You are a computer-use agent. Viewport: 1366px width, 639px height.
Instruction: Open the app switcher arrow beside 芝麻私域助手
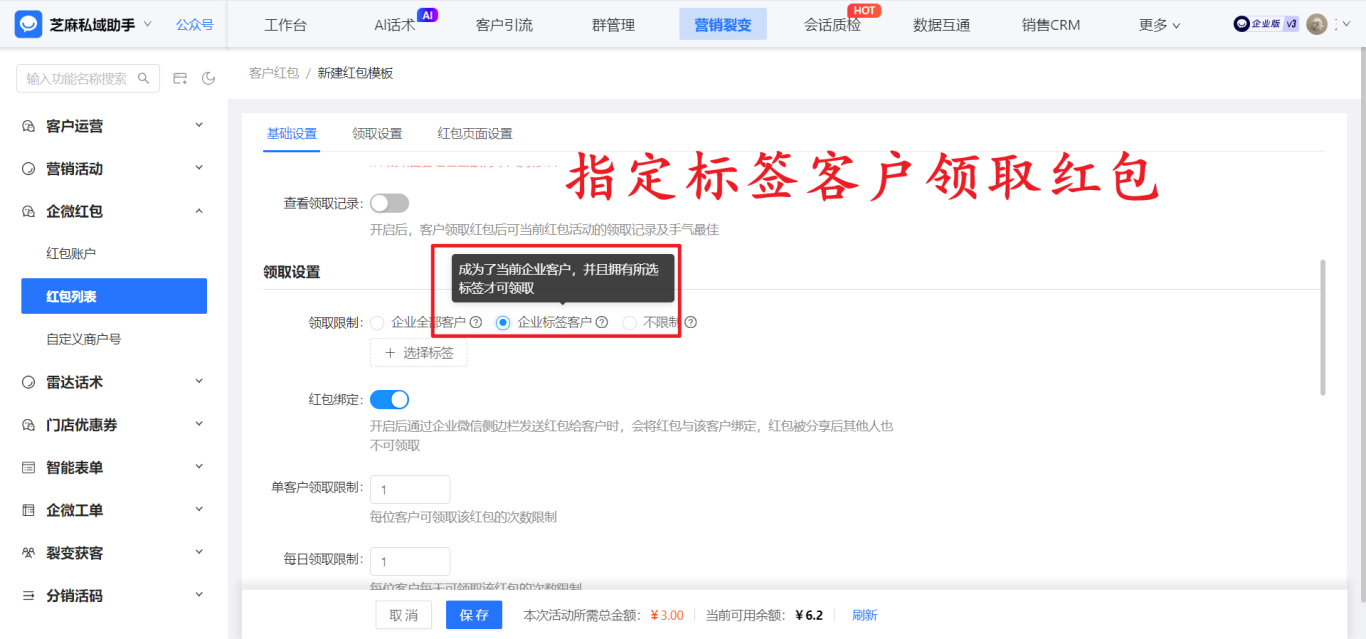[x=149, y=23]
